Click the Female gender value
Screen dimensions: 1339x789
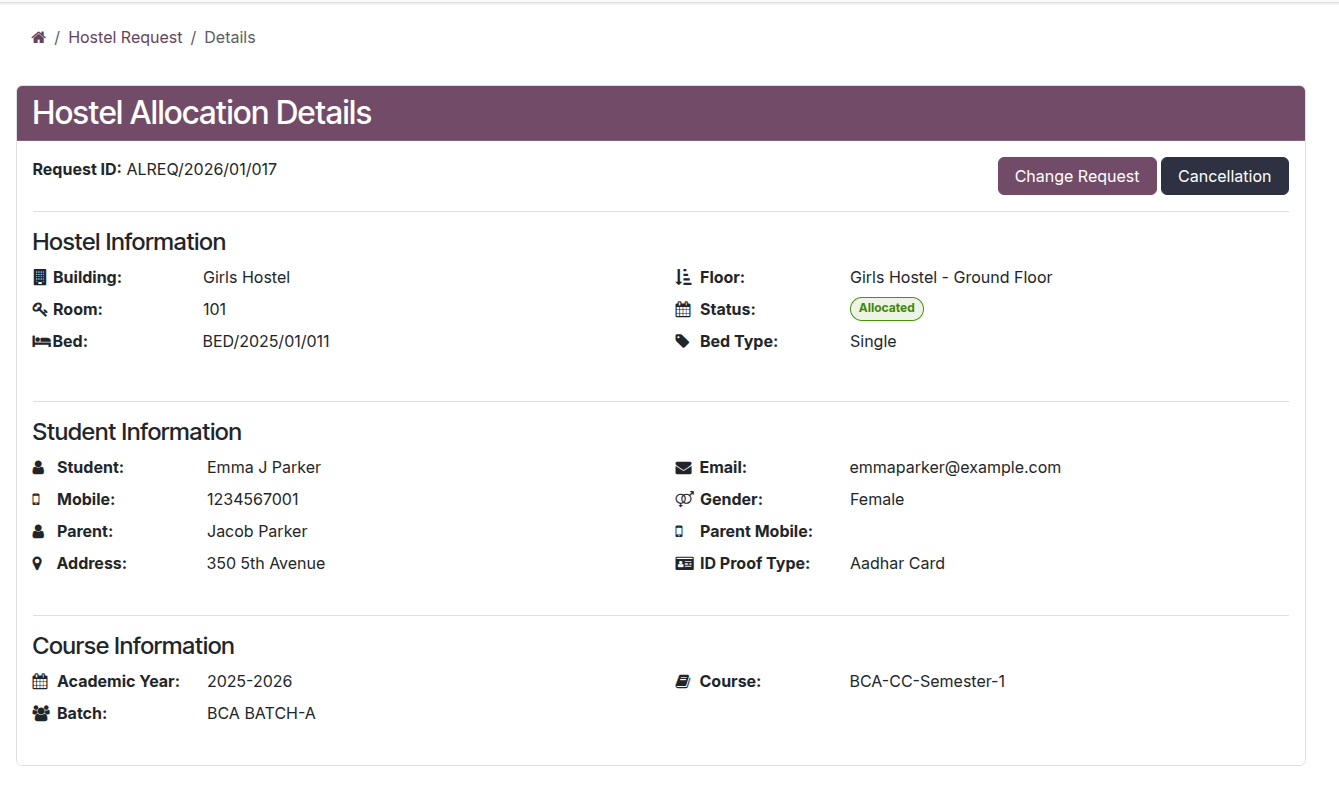click(877, 500)
